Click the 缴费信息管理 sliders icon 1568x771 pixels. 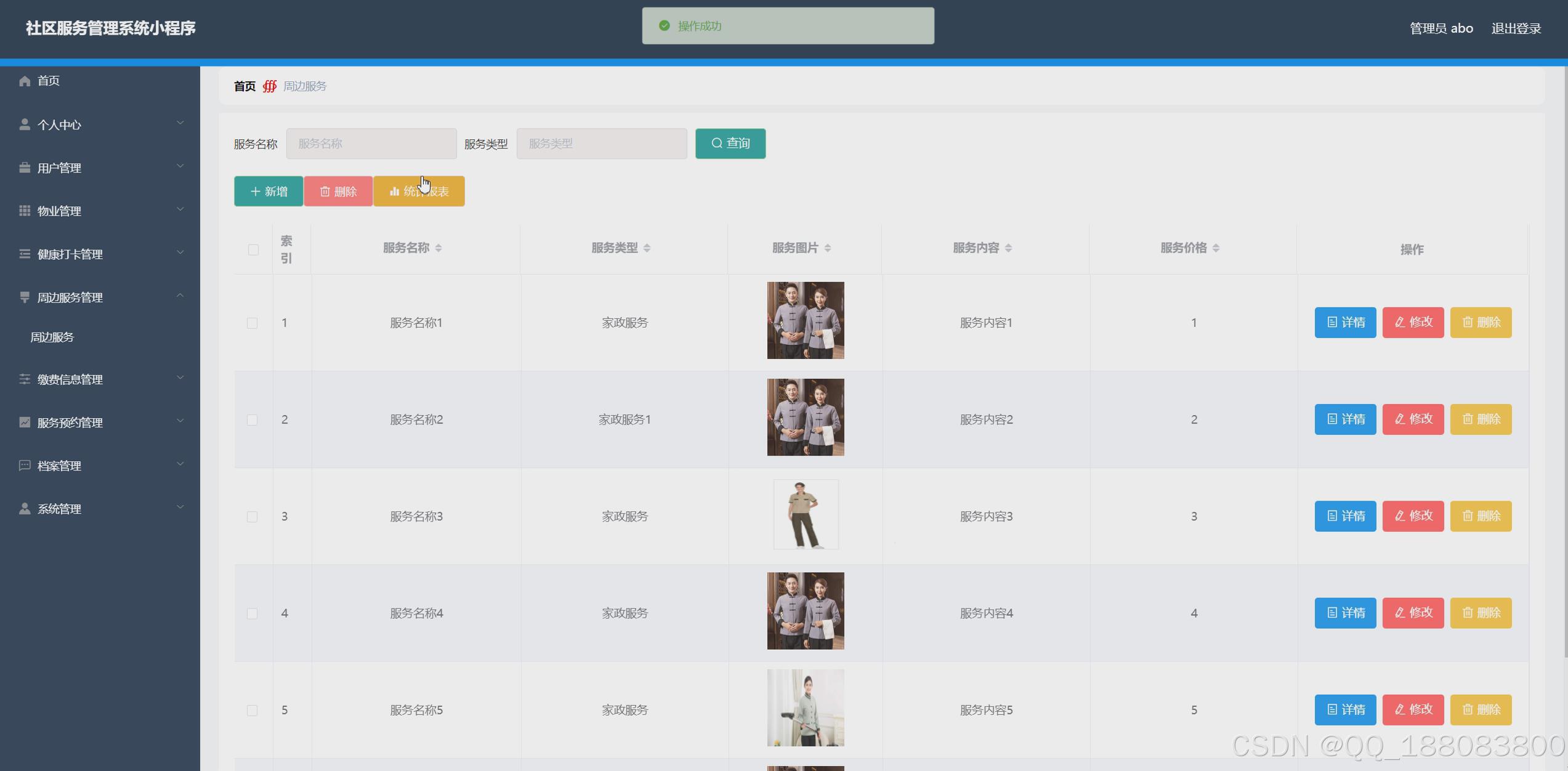(x=25, y=379)
